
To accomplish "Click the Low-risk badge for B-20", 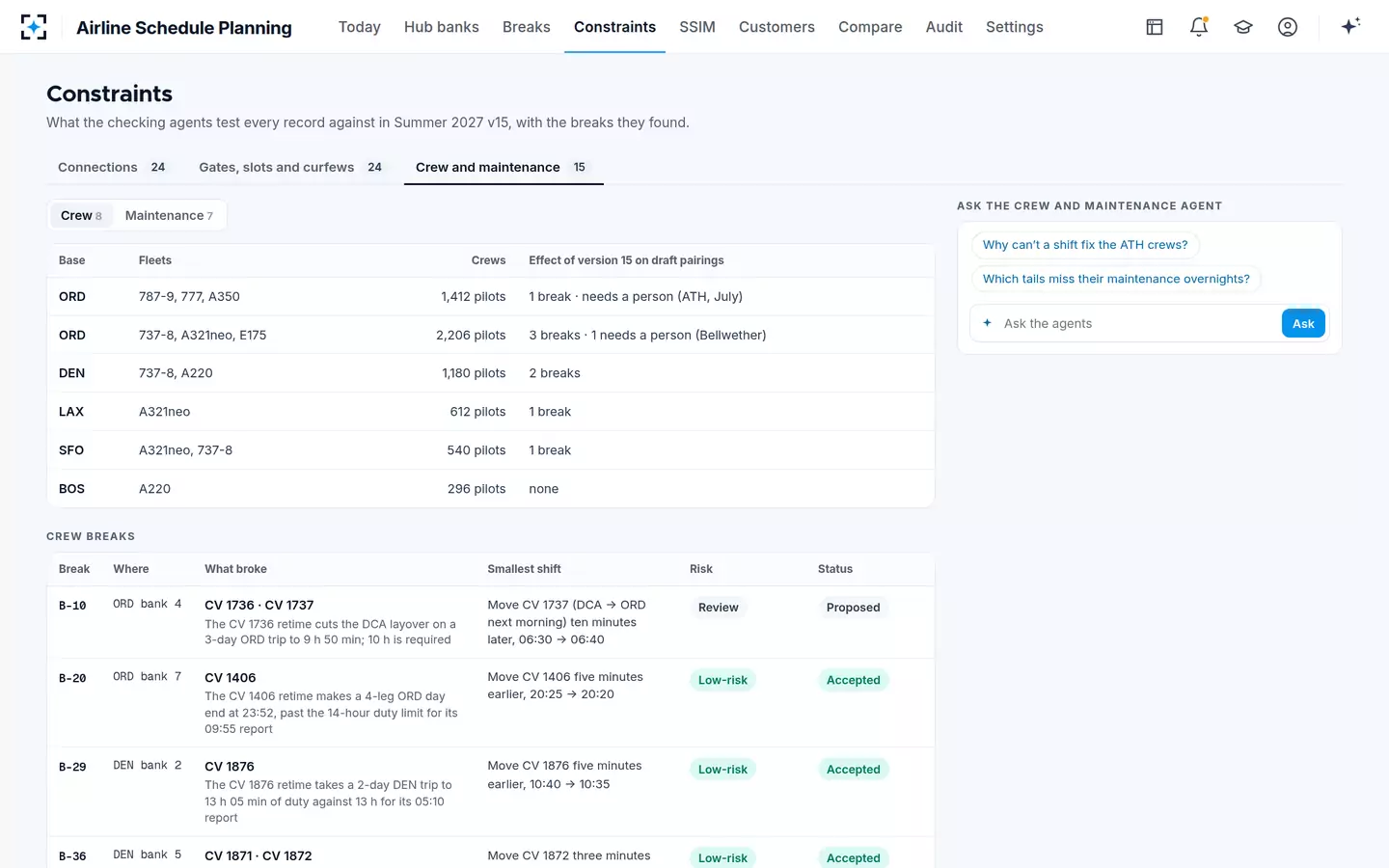I will [722, 680].
